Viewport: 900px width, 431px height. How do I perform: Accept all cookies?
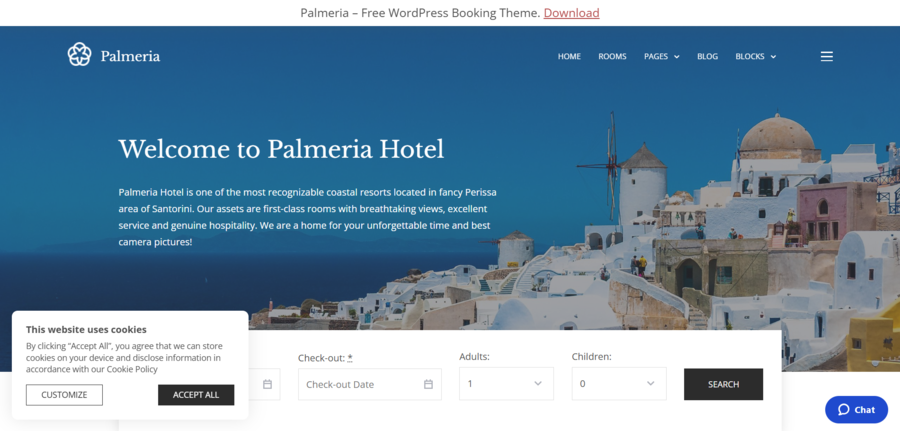pyautogui.click(x=196, y=395)
